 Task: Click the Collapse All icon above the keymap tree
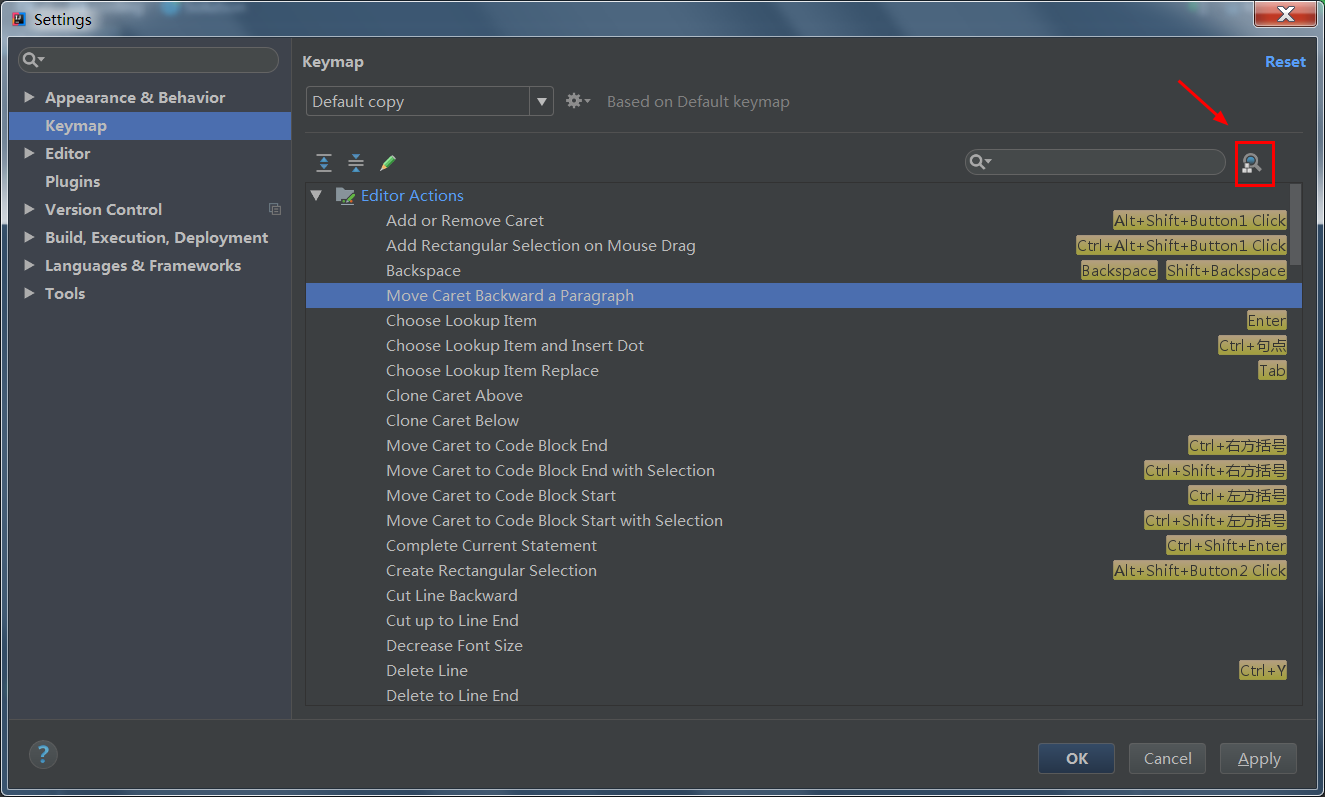pyautogui.click(x=356, y=163)
